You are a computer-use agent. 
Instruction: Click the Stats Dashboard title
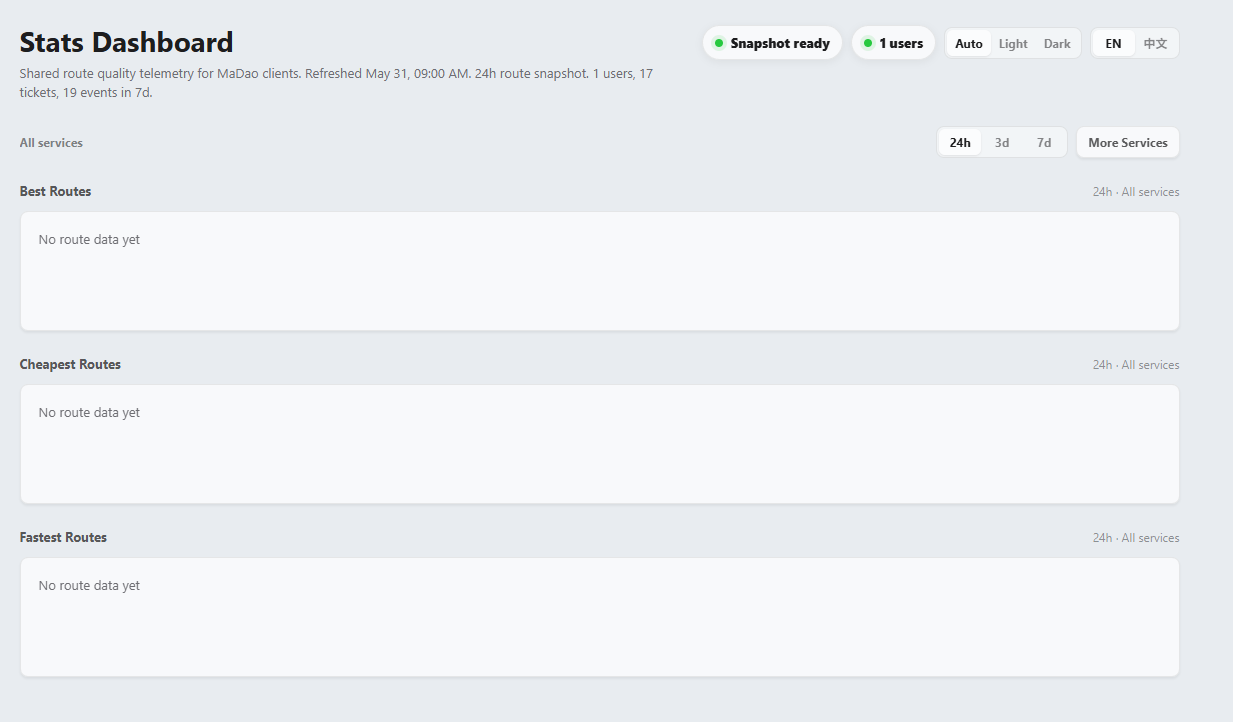coord(126,42)
